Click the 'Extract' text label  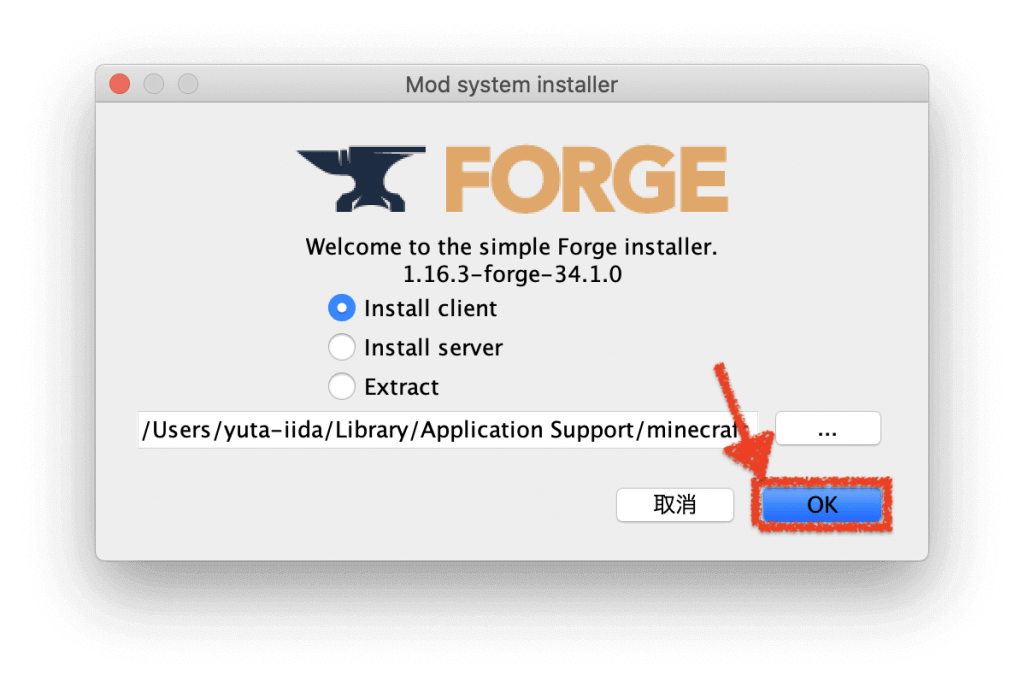coord(401,387)
